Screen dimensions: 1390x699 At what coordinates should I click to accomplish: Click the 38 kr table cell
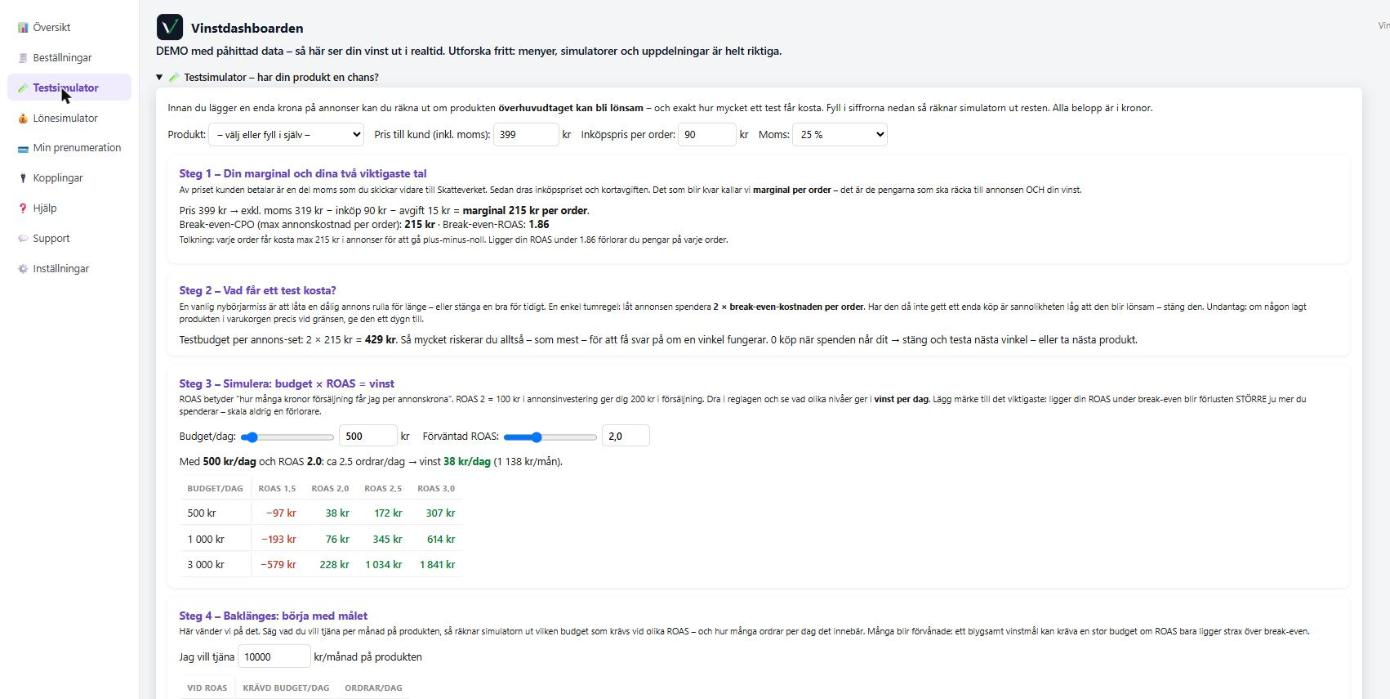(337, 513)
